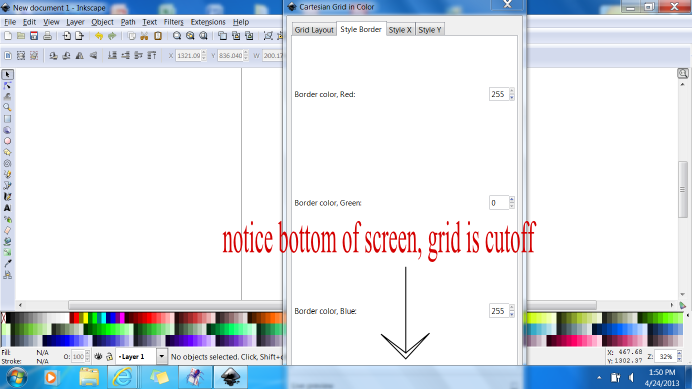692x389 pixels.
Task: Open the Layer 1 dropdown arrow
Action: (x=162, y=356)
